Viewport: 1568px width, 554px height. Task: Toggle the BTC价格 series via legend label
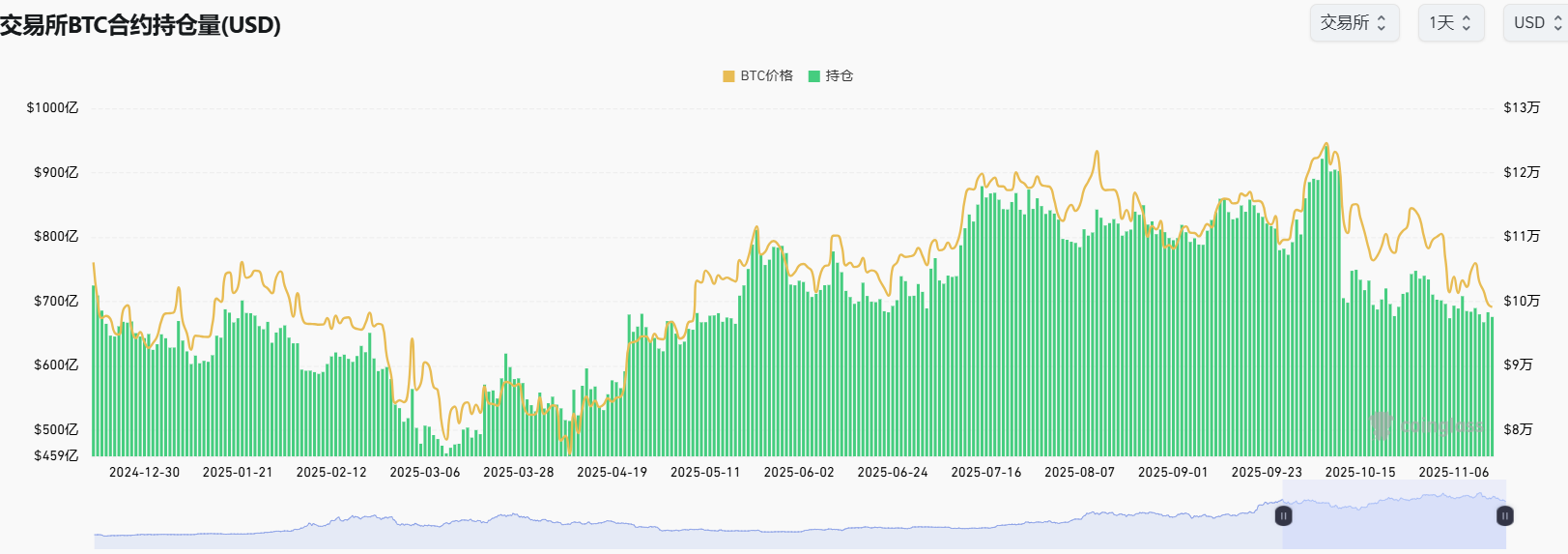766,75
